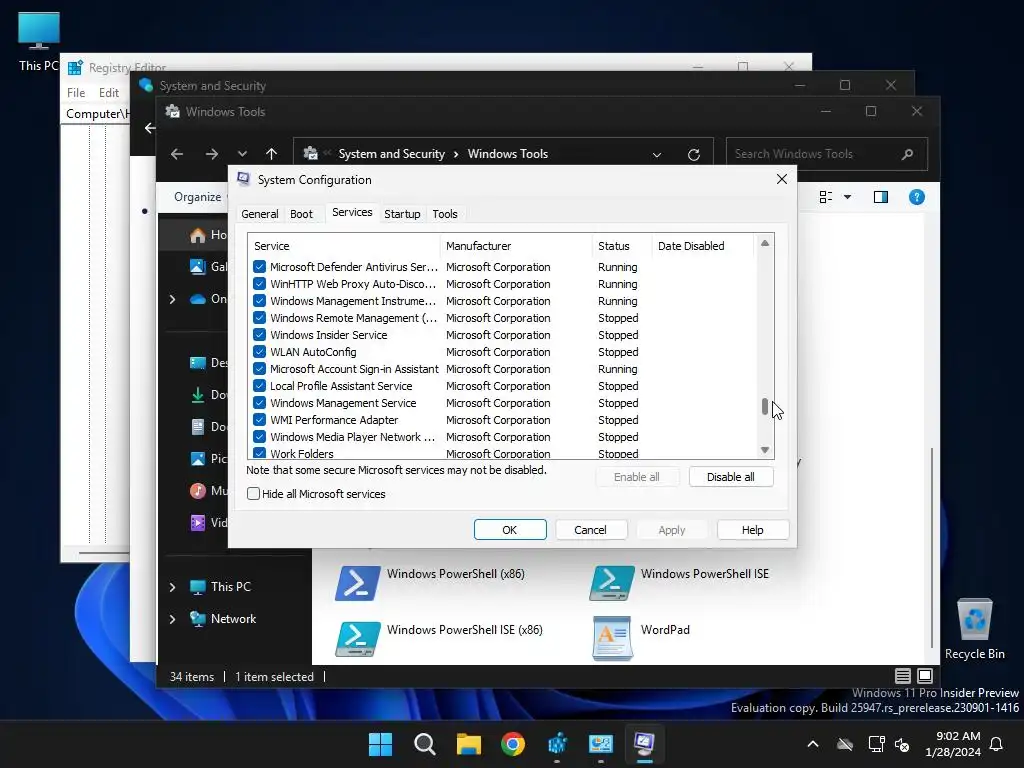Refresh the Windows Tools folder
This screenshot has height=768, width=1024.
(x=694, y=154)
